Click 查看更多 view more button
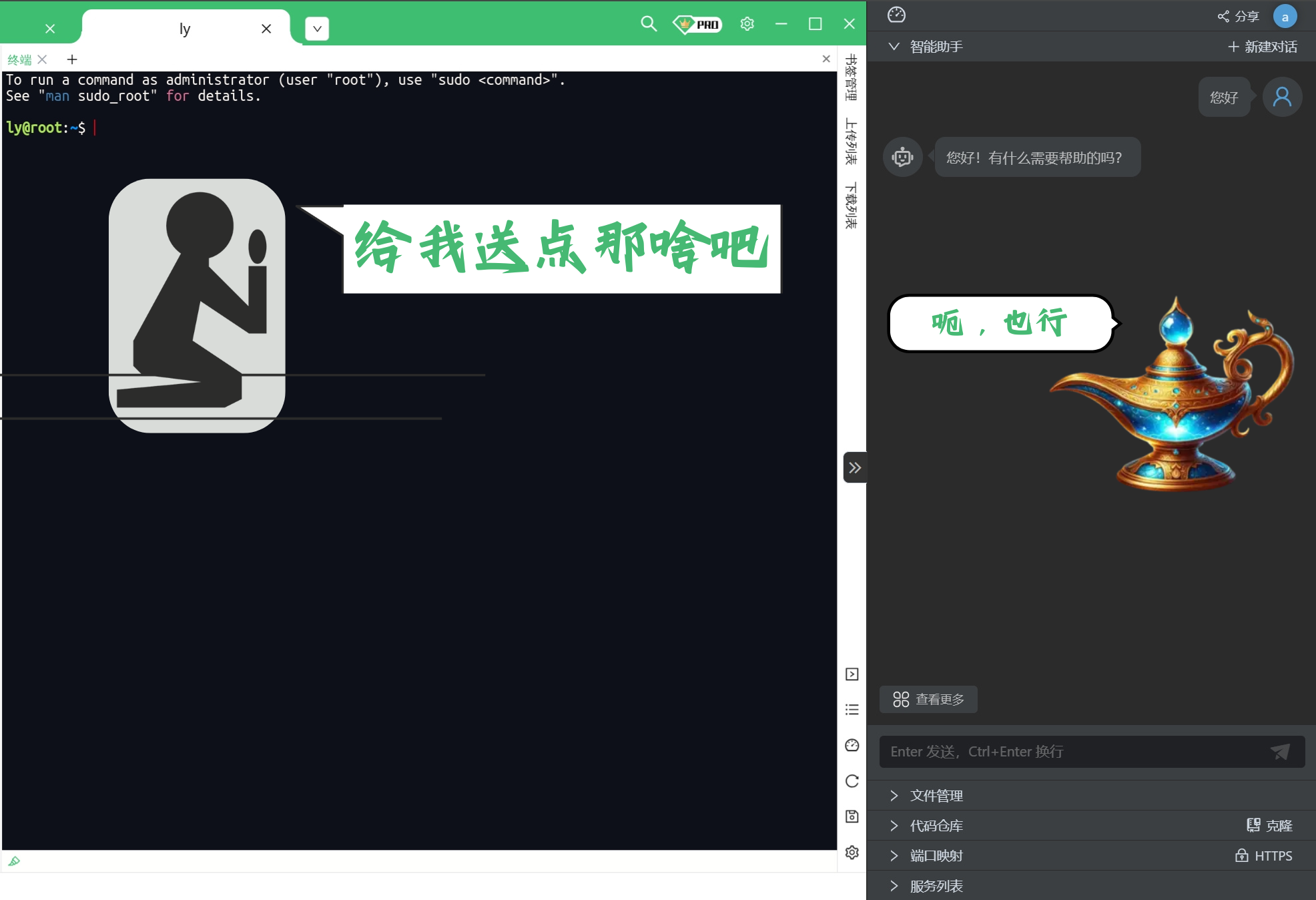This screenshot has height=900, width=1316. [x=927, y=698]
